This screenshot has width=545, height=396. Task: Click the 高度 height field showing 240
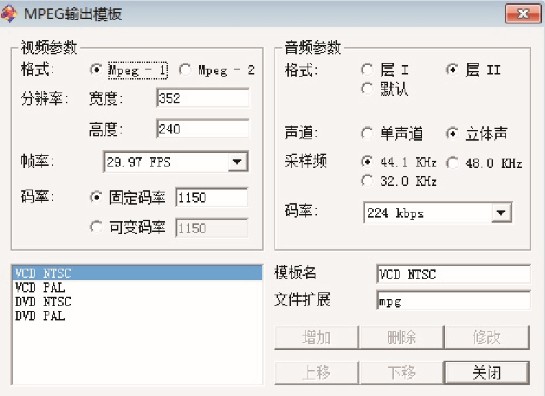(203, 129)
